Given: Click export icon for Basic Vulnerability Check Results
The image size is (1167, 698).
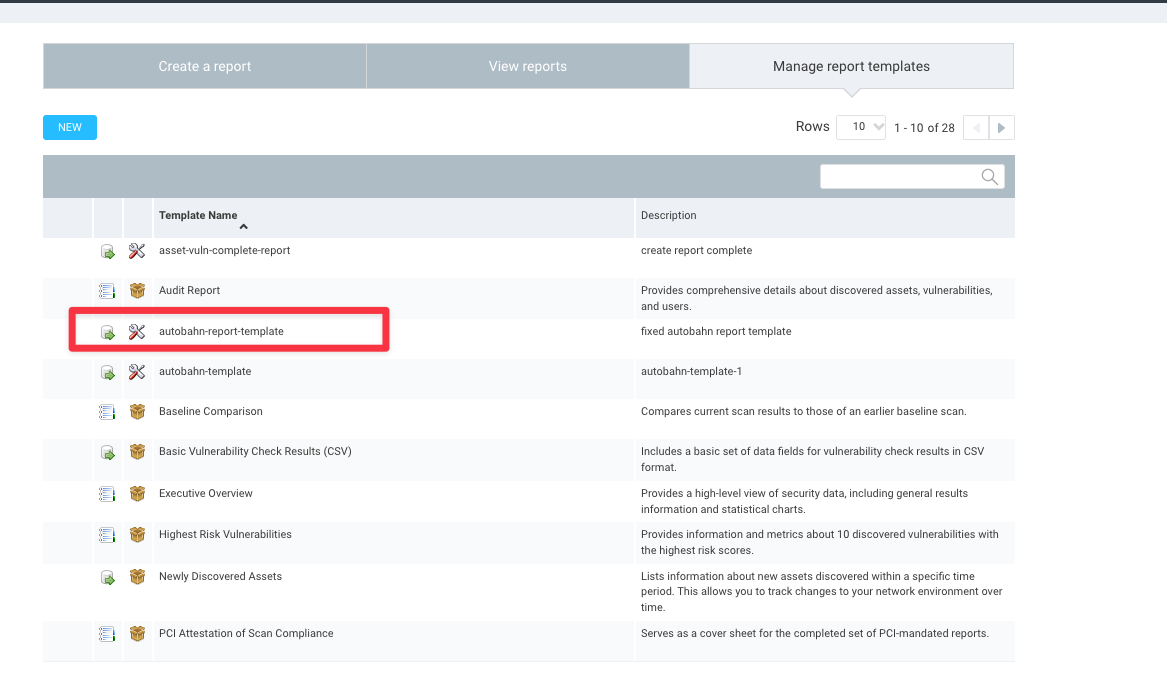Looking at the screenshot, I should [108, 453].
